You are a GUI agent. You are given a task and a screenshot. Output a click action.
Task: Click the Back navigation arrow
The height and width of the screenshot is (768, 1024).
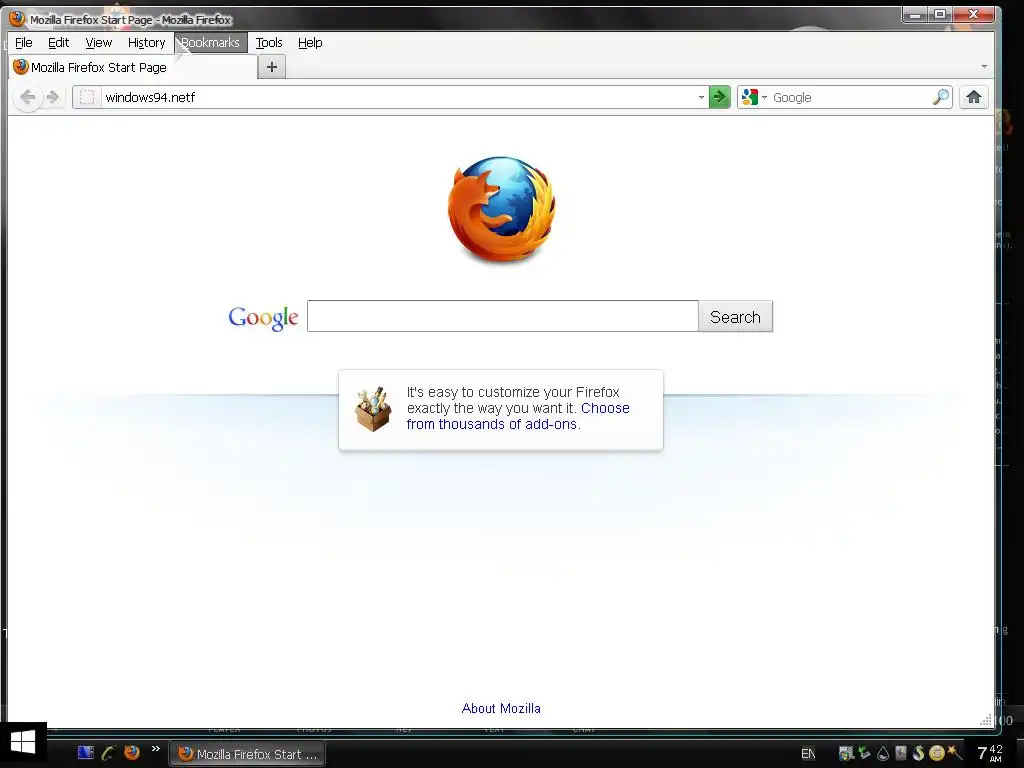coord(27,98)
